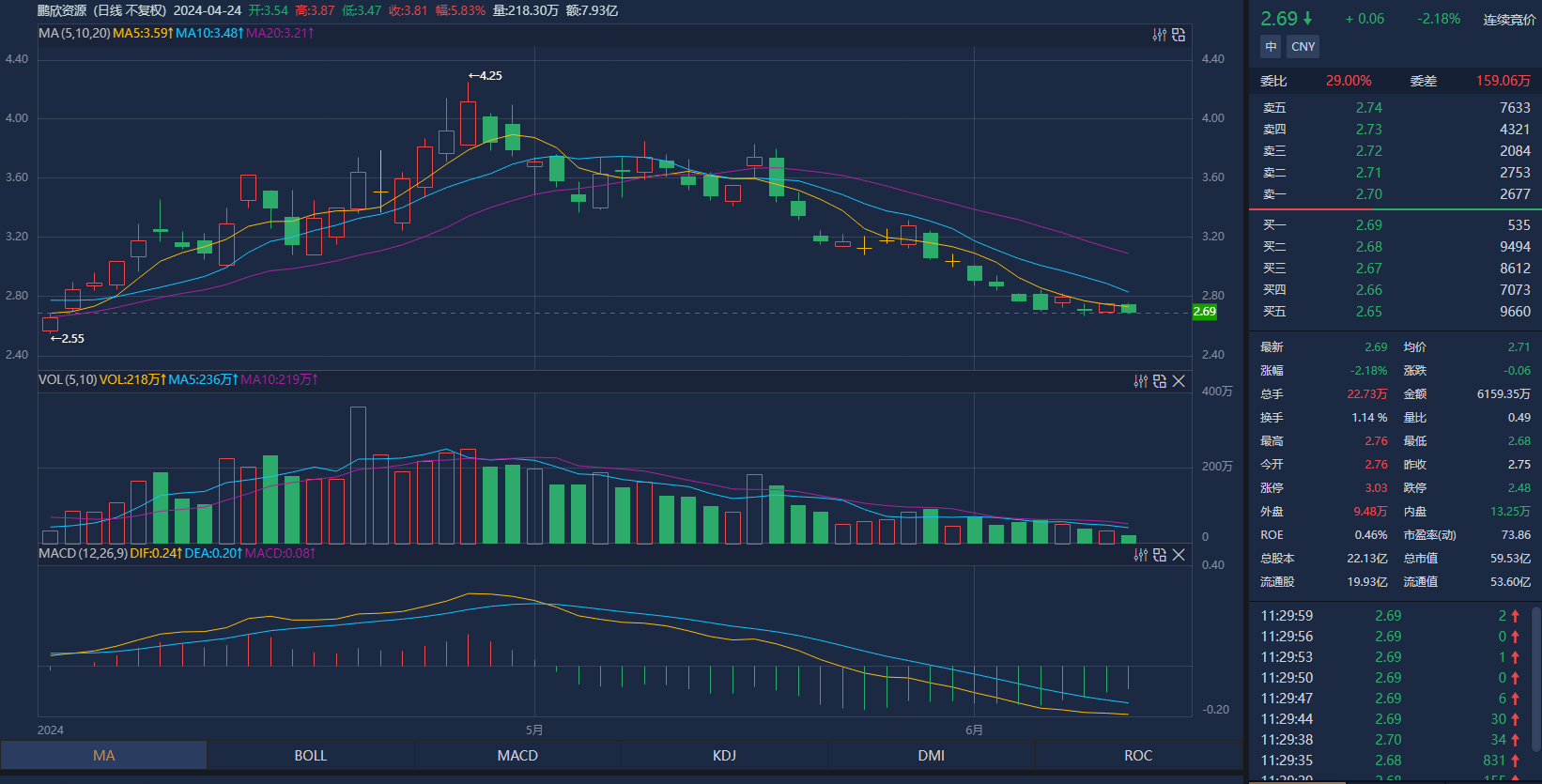1542x784 pixels.
Task: Click the 跌停 price 2.48
Action: point(1519,488)
